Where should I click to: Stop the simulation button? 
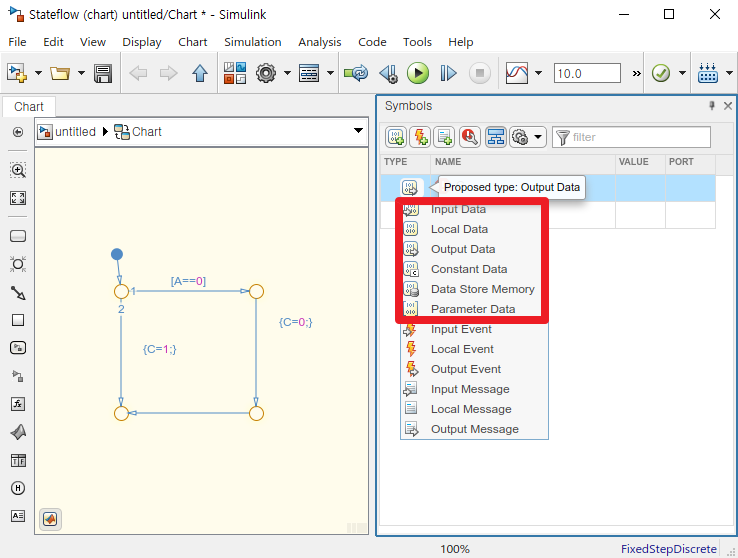480,73
